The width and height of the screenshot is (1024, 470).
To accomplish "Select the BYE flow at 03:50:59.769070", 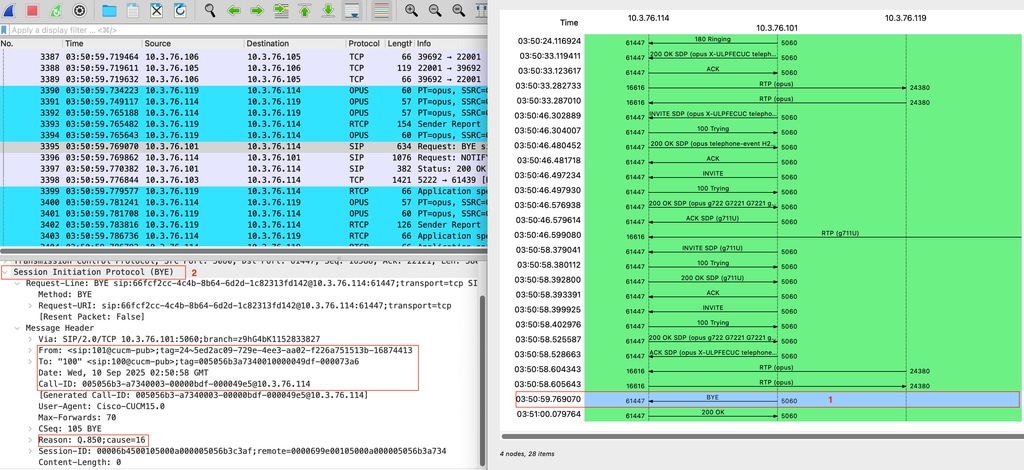I will pos(766,400).
